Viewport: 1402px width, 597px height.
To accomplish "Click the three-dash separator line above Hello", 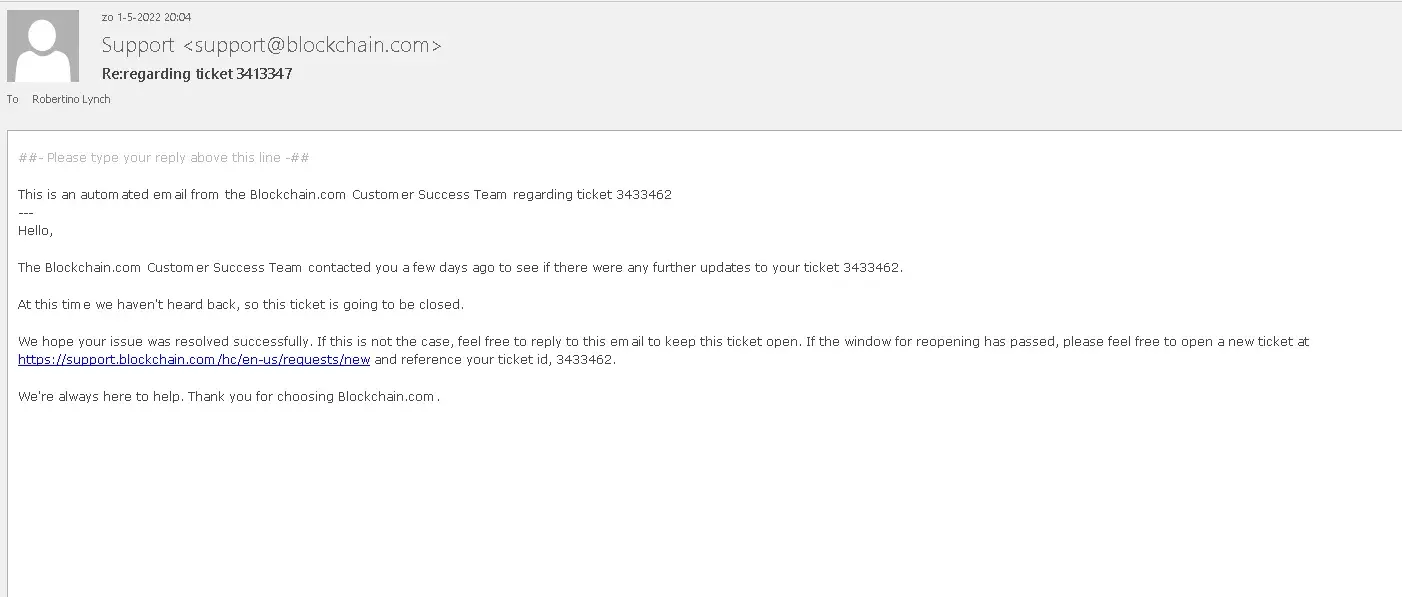I will (x=26, y=213).
